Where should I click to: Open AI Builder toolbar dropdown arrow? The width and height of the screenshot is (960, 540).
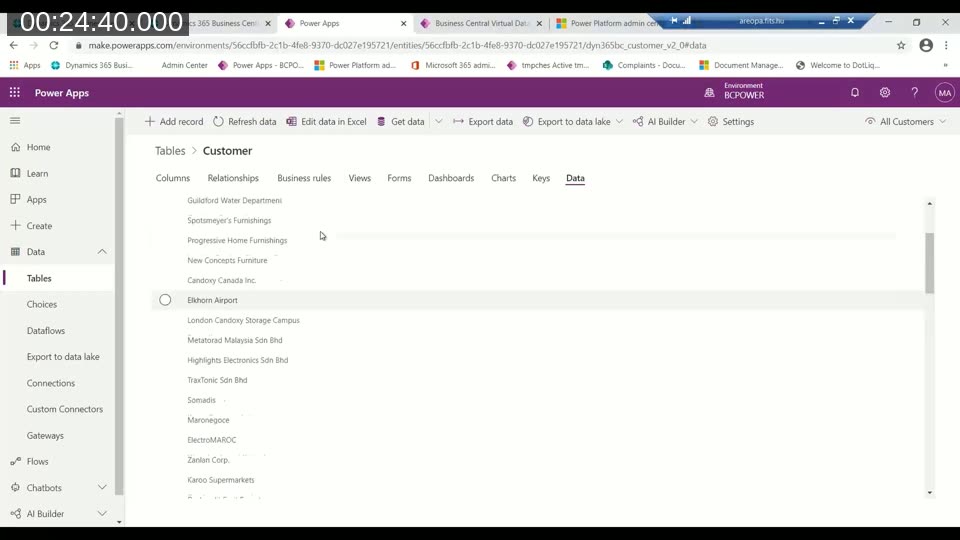694,122
